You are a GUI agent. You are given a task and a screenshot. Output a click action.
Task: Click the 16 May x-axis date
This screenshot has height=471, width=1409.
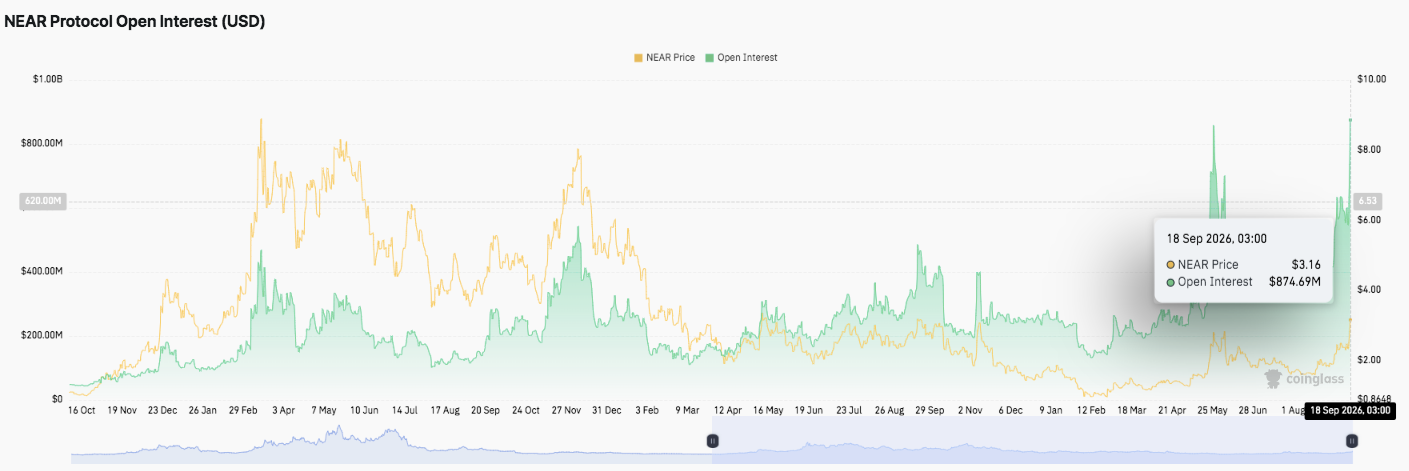coord(768,410)
